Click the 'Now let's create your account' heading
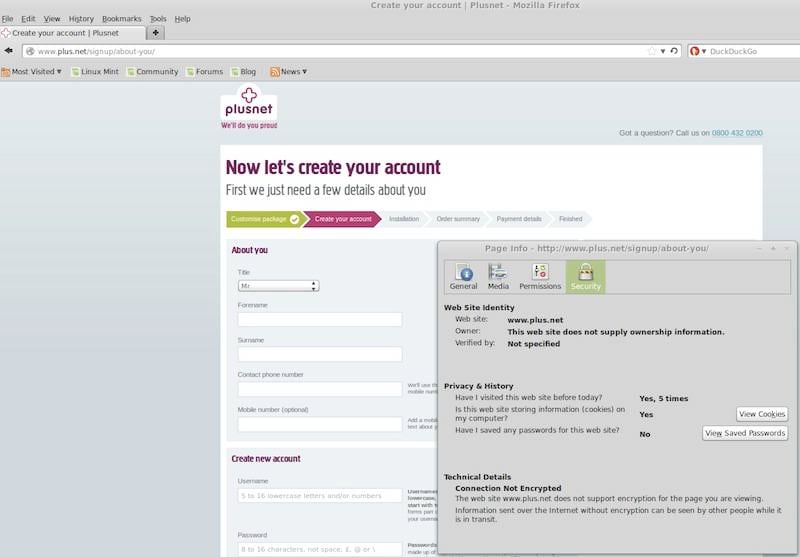 click(x=333, y=167)
